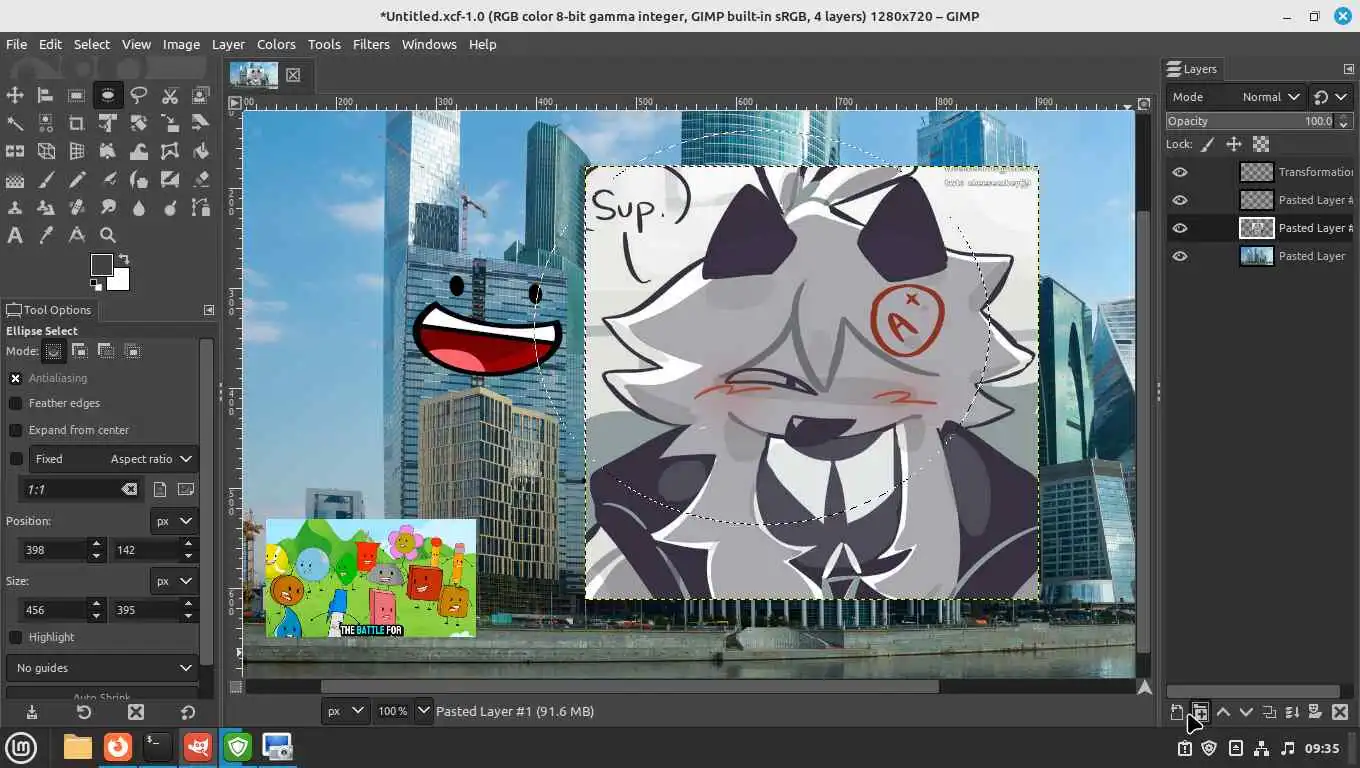Open the Tool Options panel menu
This screenshot has width=1360, height=768.
coord(208,310)
